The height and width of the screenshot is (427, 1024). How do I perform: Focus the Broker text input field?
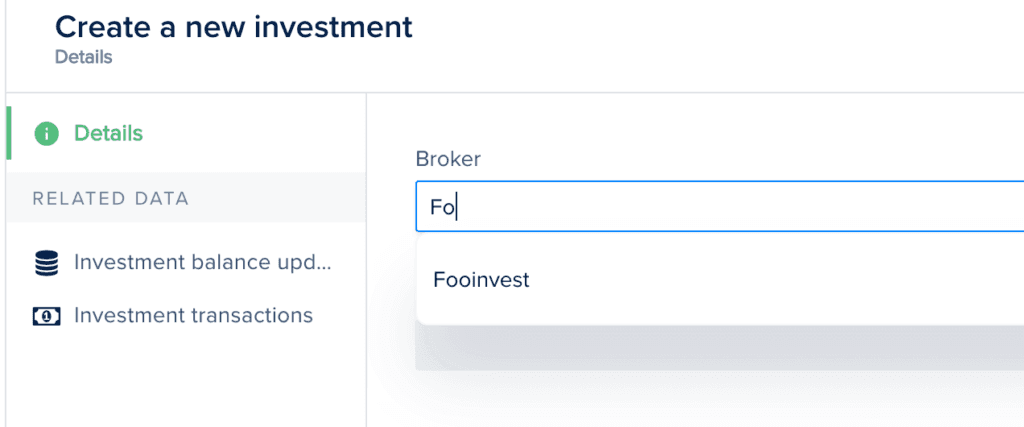point(720,206)
